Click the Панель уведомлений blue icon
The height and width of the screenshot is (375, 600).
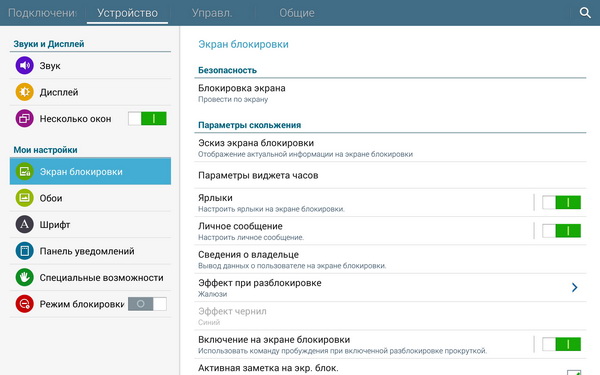coord(24,251)
